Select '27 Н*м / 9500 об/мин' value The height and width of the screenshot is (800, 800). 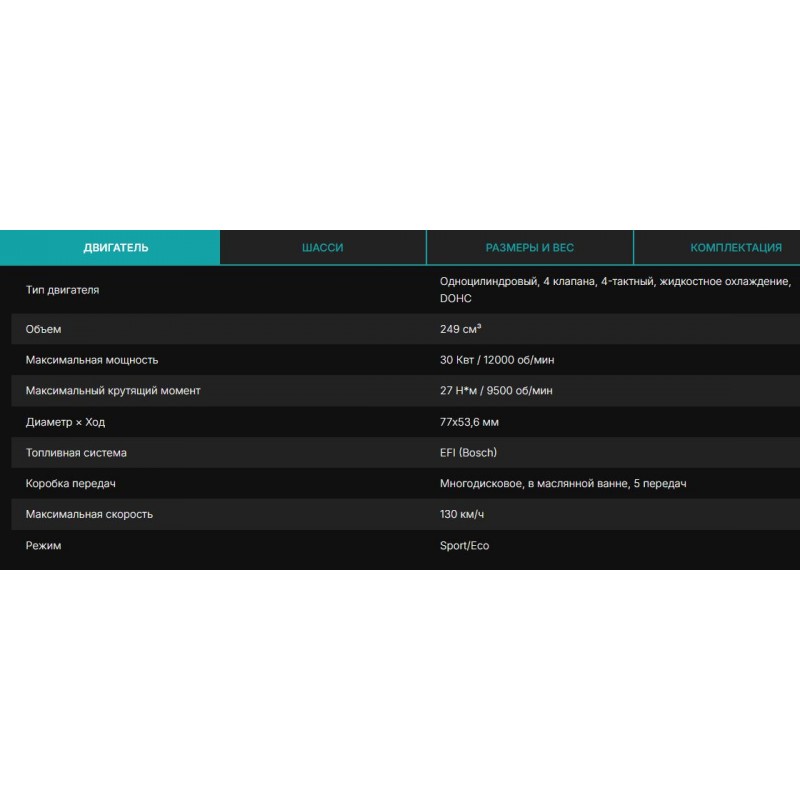point(496,391)
